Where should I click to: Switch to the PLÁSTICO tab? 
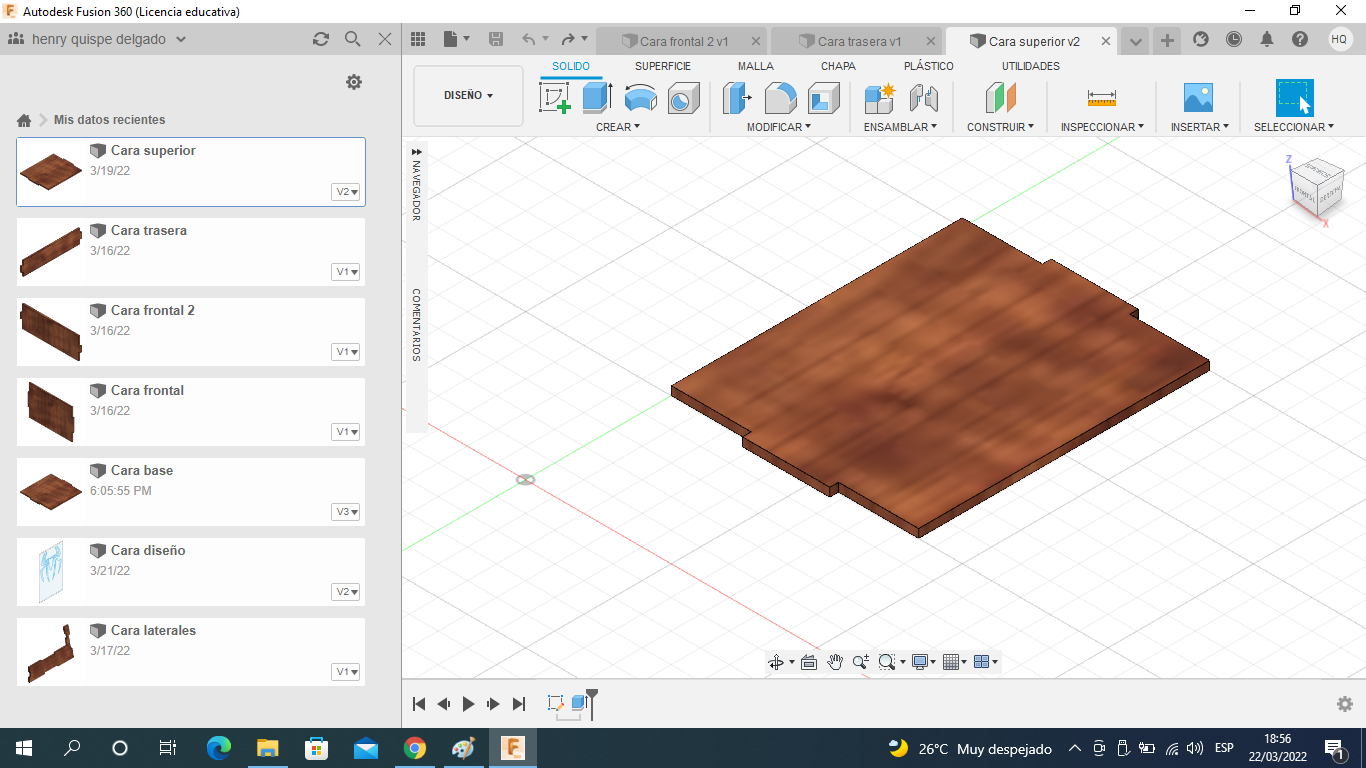point(929,66)
